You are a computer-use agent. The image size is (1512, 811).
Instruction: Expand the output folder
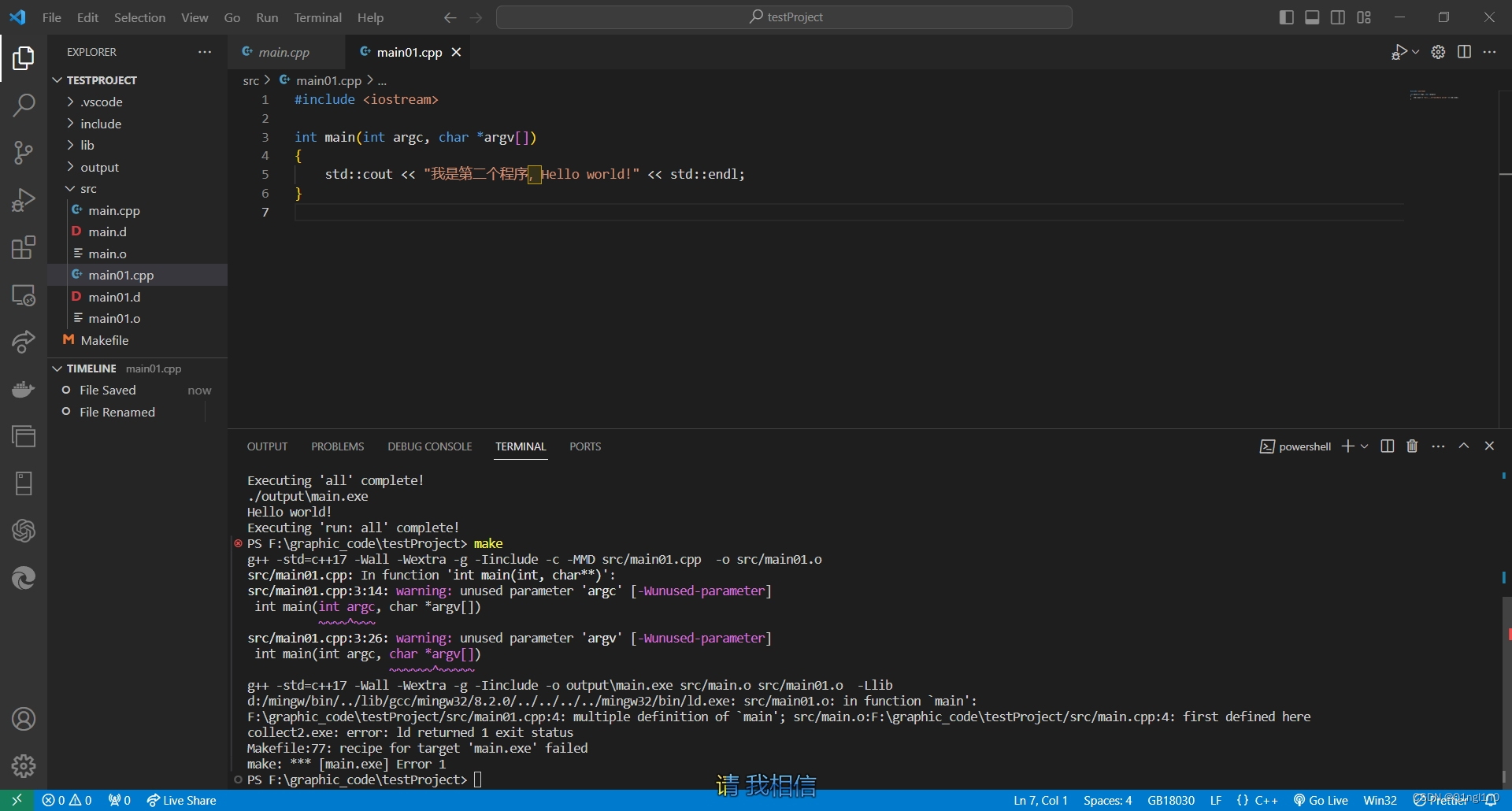click(138, 167)
